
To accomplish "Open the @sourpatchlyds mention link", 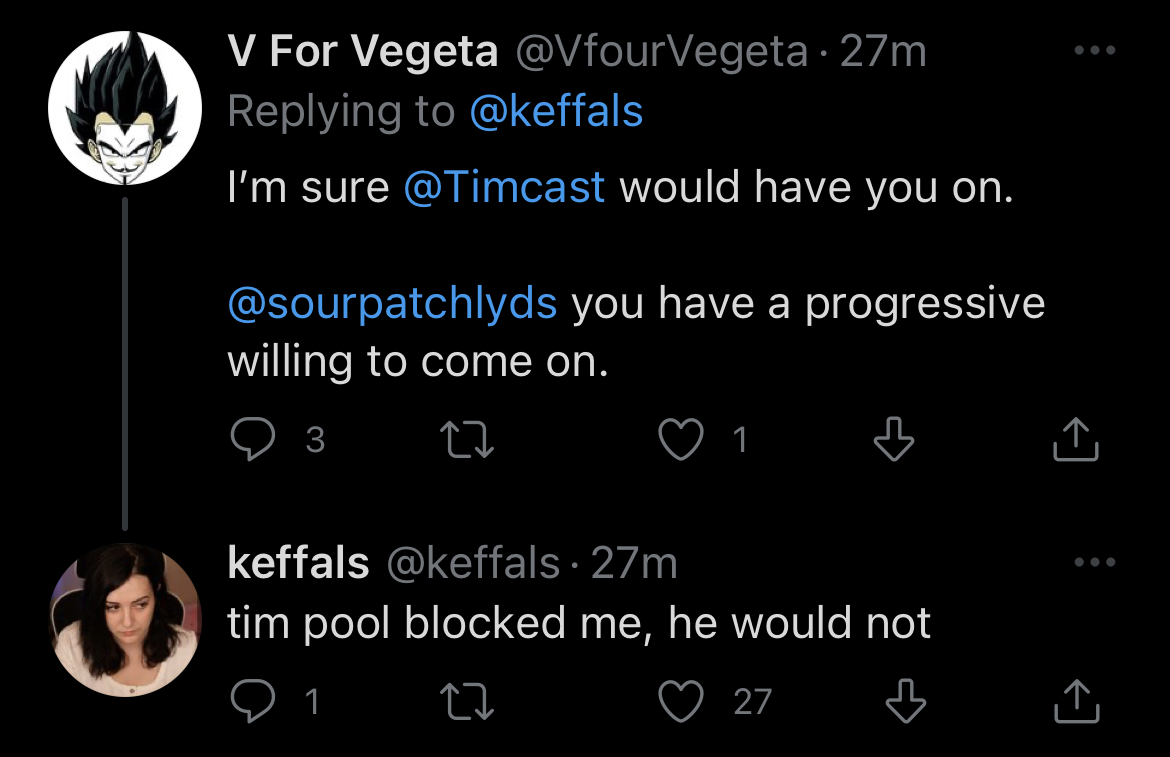I will point(392,304).
